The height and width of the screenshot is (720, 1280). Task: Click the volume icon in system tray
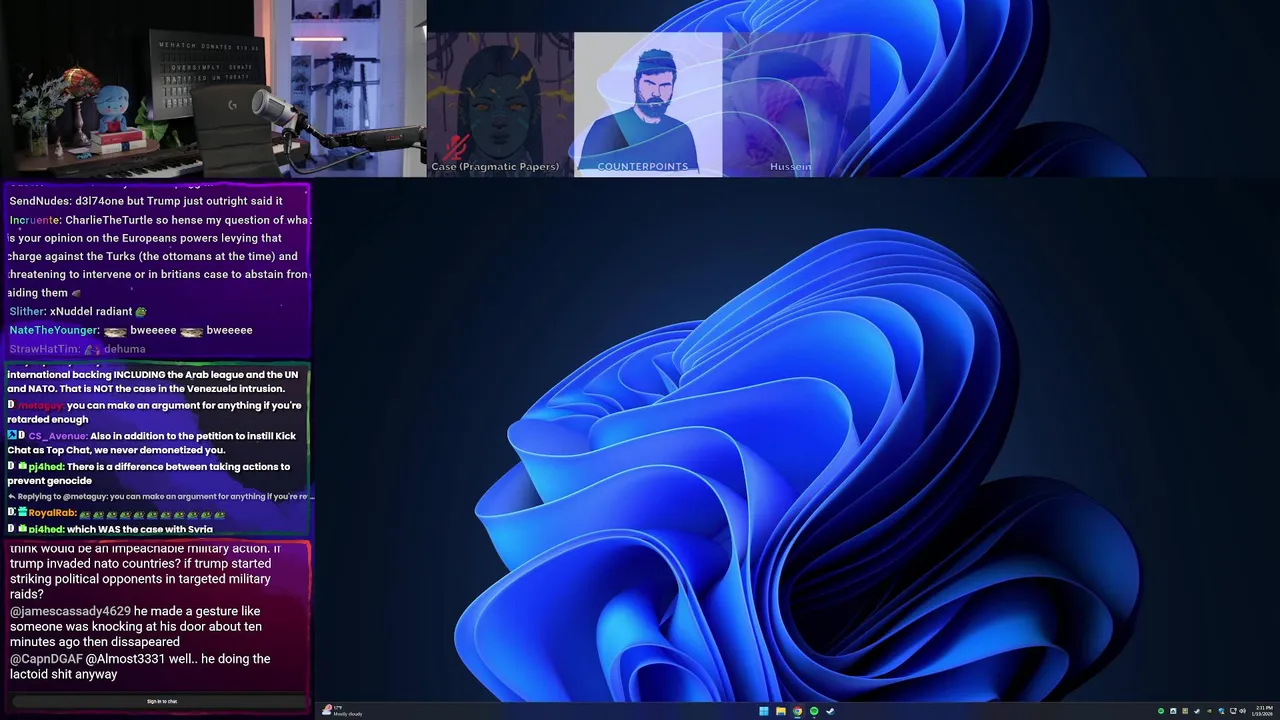[1243, 712]
